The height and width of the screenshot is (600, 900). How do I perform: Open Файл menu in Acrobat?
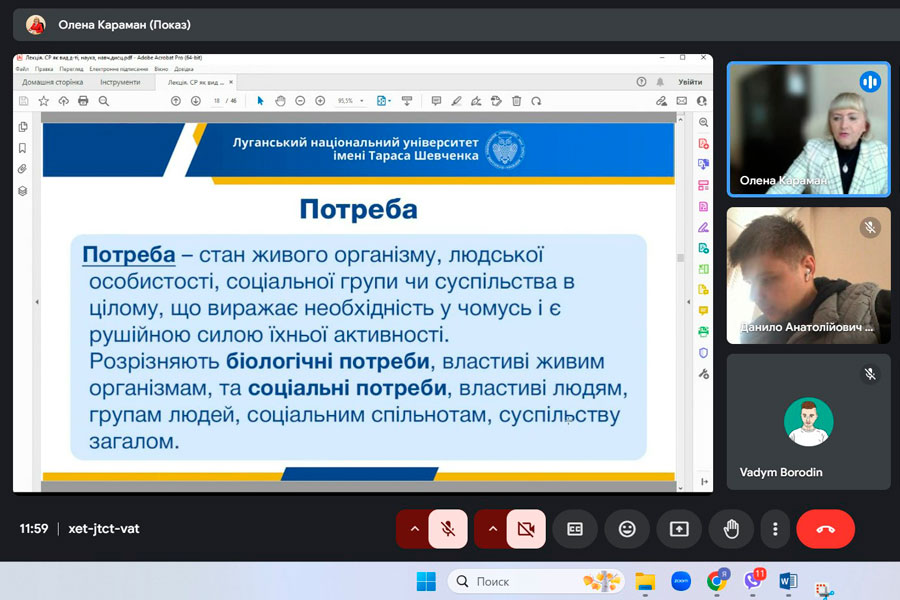(22, 69)
